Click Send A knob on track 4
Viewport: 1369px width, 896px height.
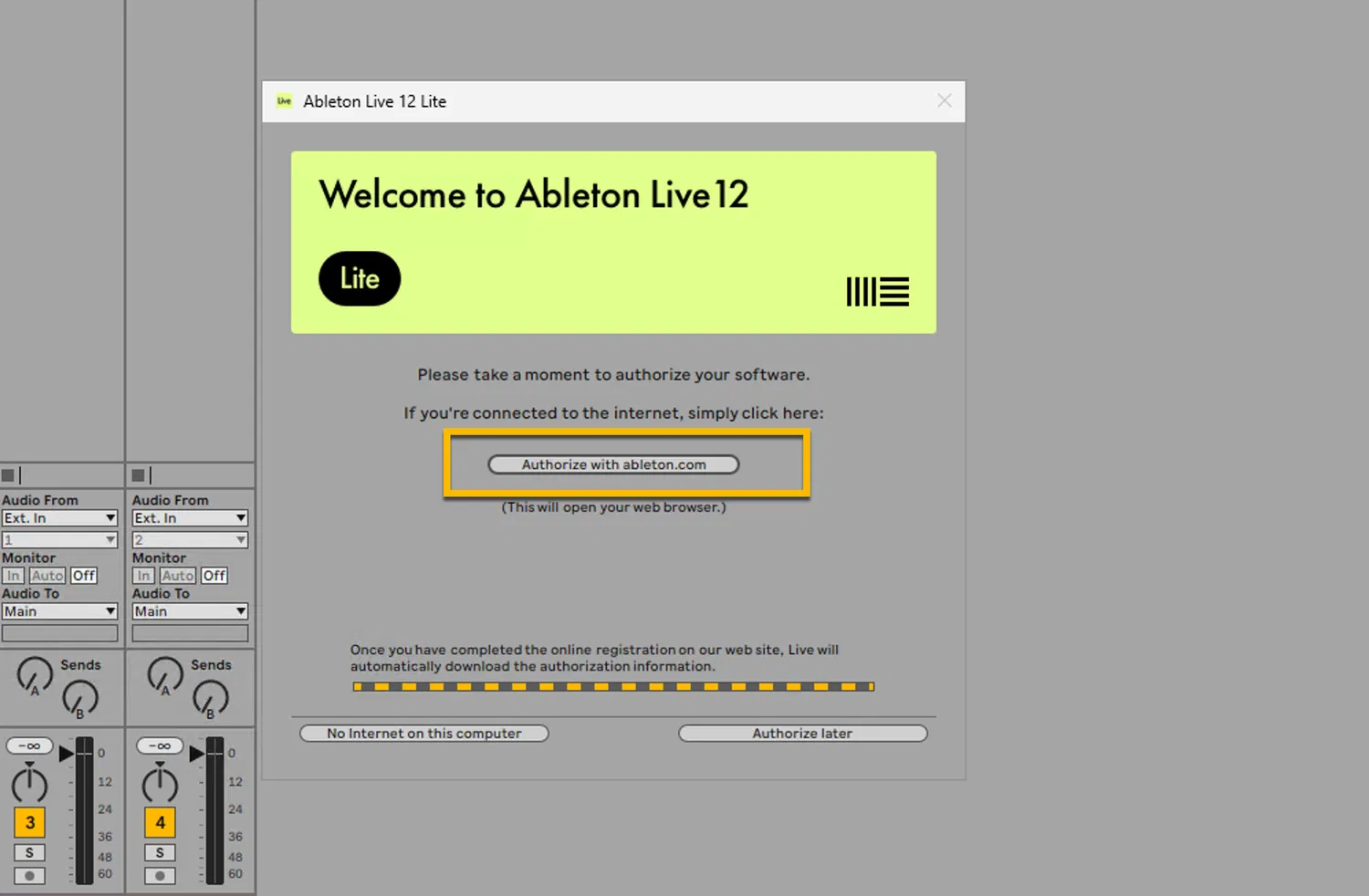coord(164,674)
